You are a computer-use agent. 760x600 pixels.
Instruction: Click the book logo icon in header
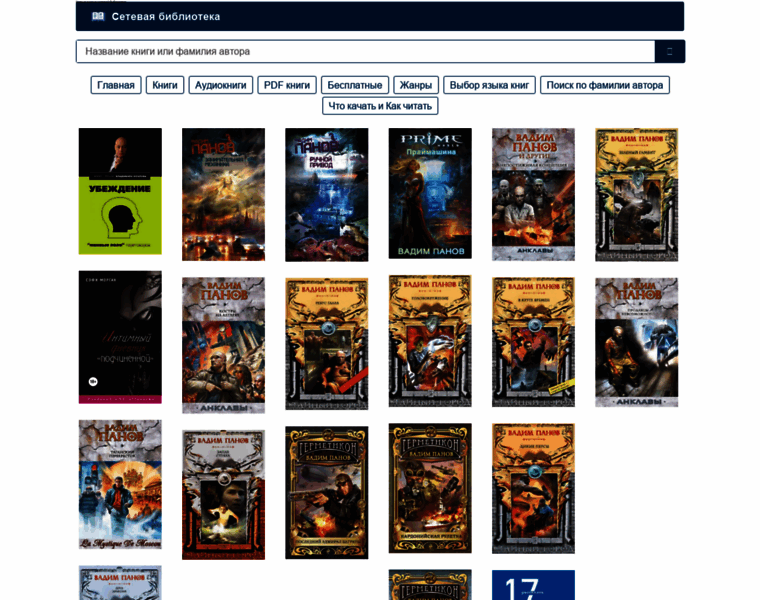click(x=98, y=16)
